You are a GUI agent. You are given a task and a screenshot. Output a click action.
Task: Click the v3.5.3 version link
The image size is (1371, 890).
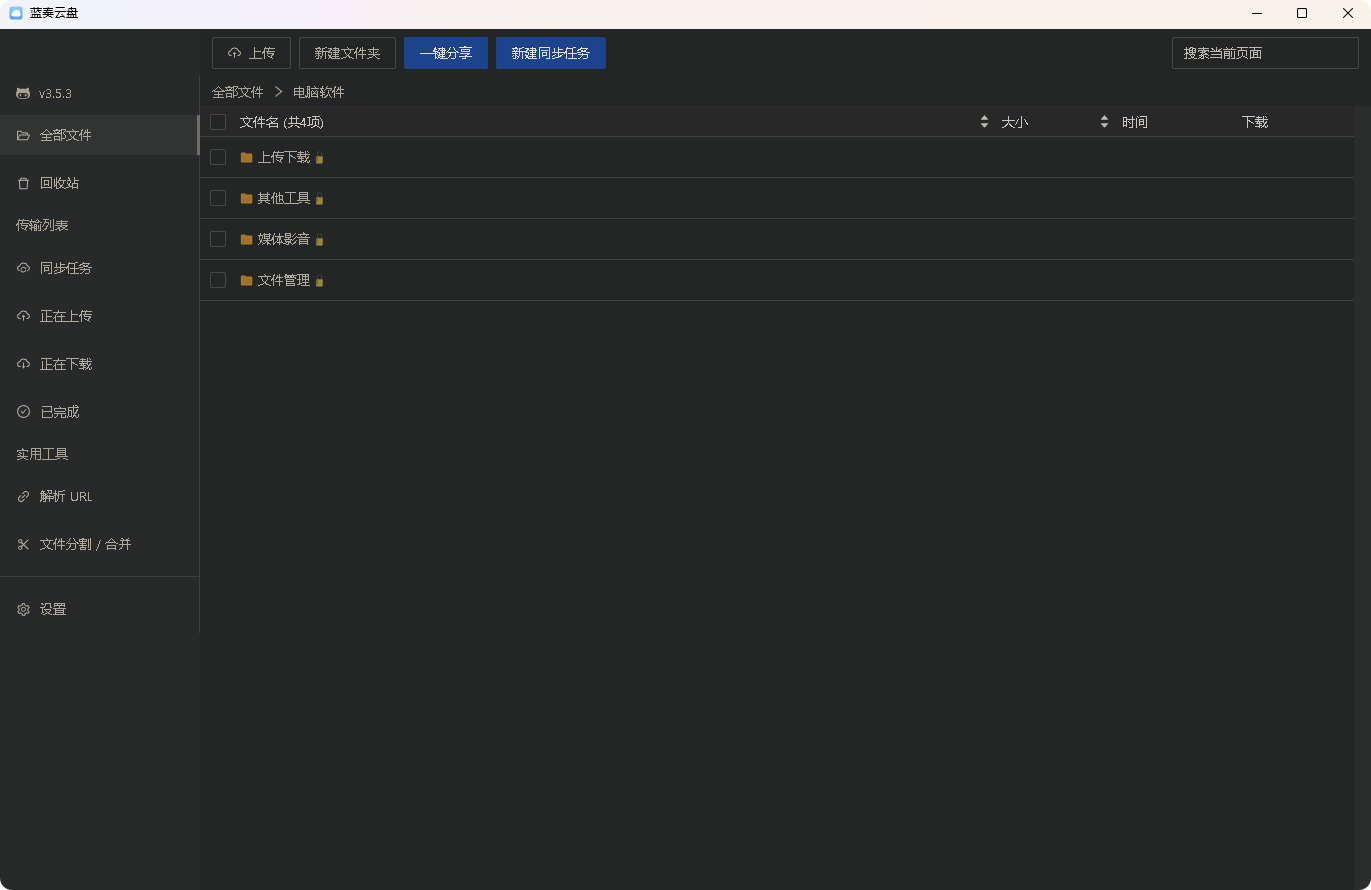[x=55, y=93]
